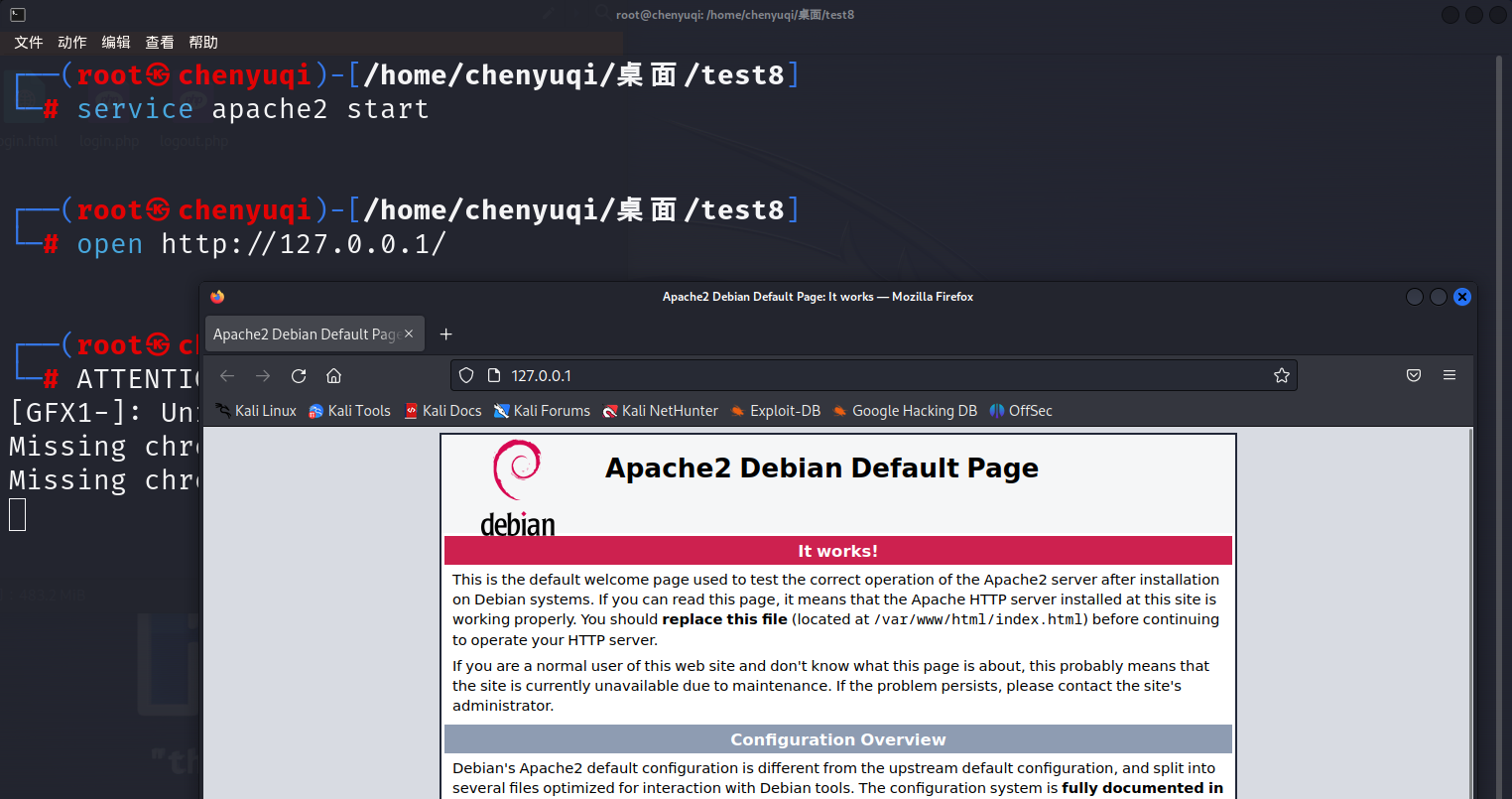Click the 127.0.0.1 address bar
Viewport: 1512px width, 799px height.
[873, 375]
